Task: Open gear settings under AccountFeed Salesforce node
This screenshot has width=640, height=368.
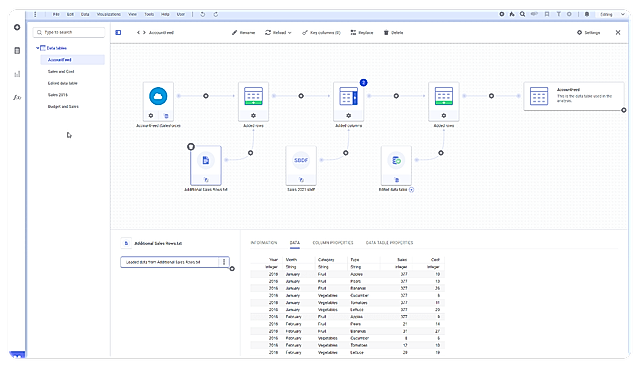Action: pos(151,116)
